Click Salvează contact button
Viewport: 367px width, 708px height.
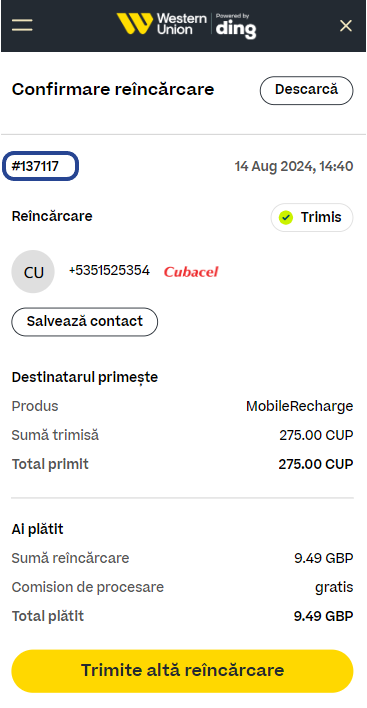pos(84,321)
